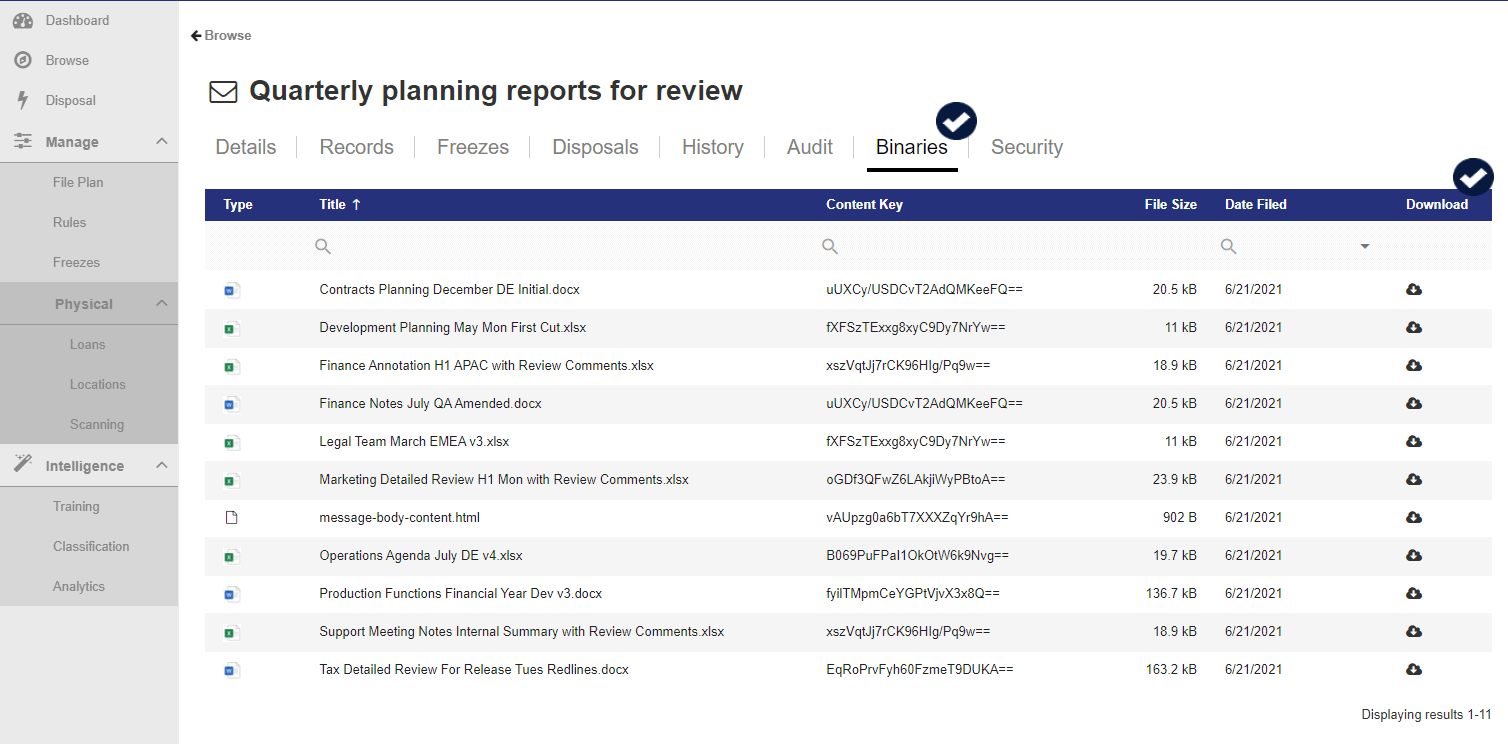Switch to the Freezes tab
Image resolution: width=1508 pixels, height=744 pixels.
tap(473, 147)
